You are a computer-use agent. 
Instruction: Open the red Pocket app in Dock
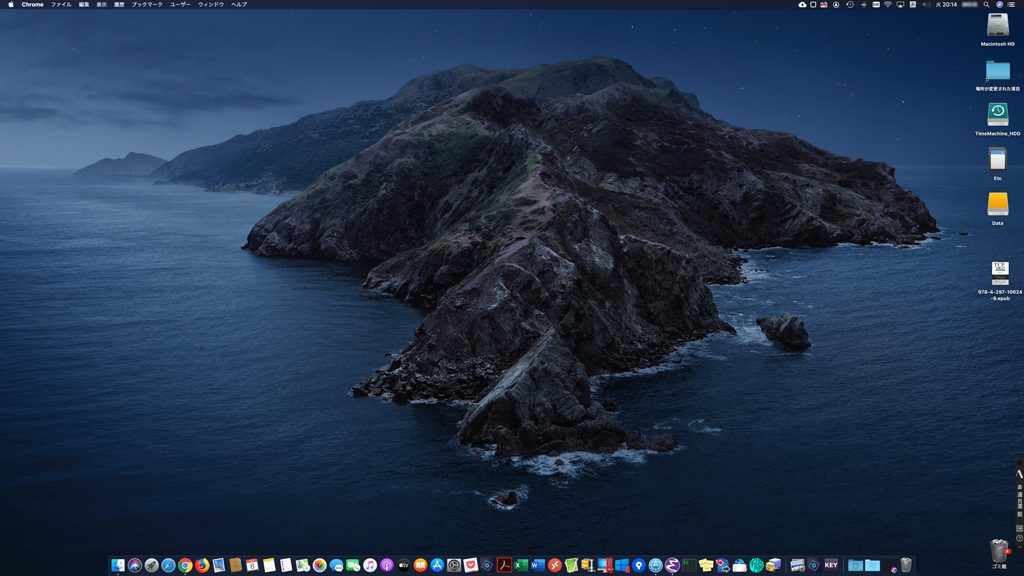pyautogui.click(x=471, y=565)
